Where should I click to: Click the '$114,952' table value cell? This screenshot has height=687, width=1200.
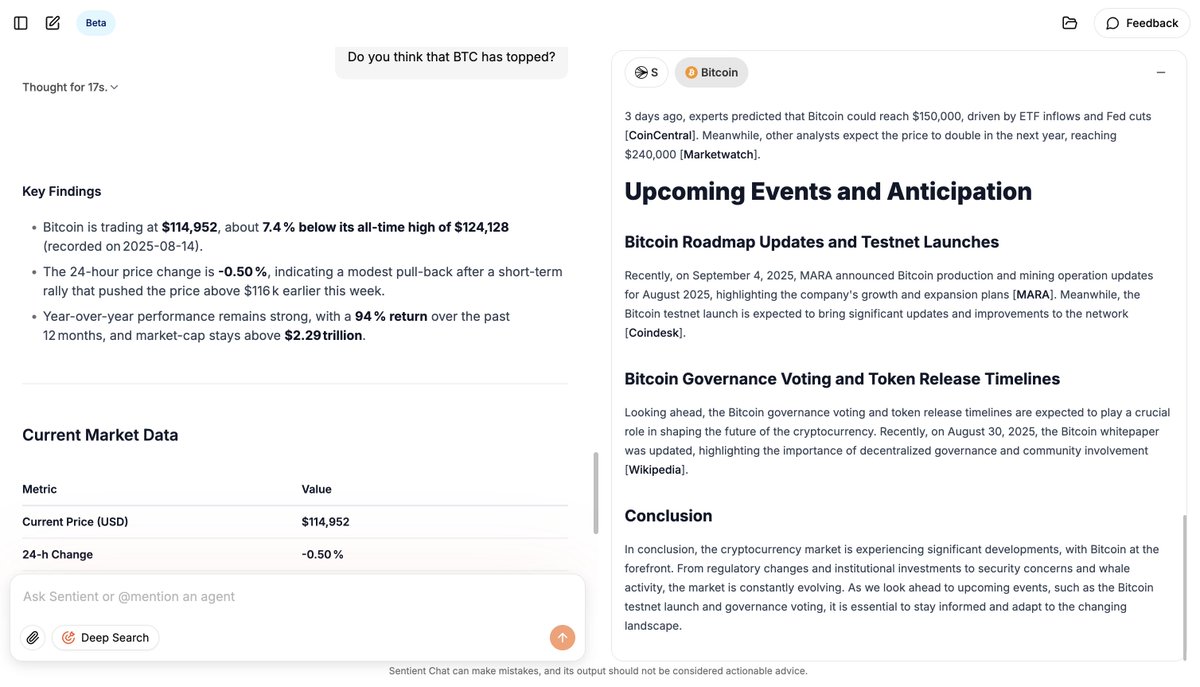325,522
